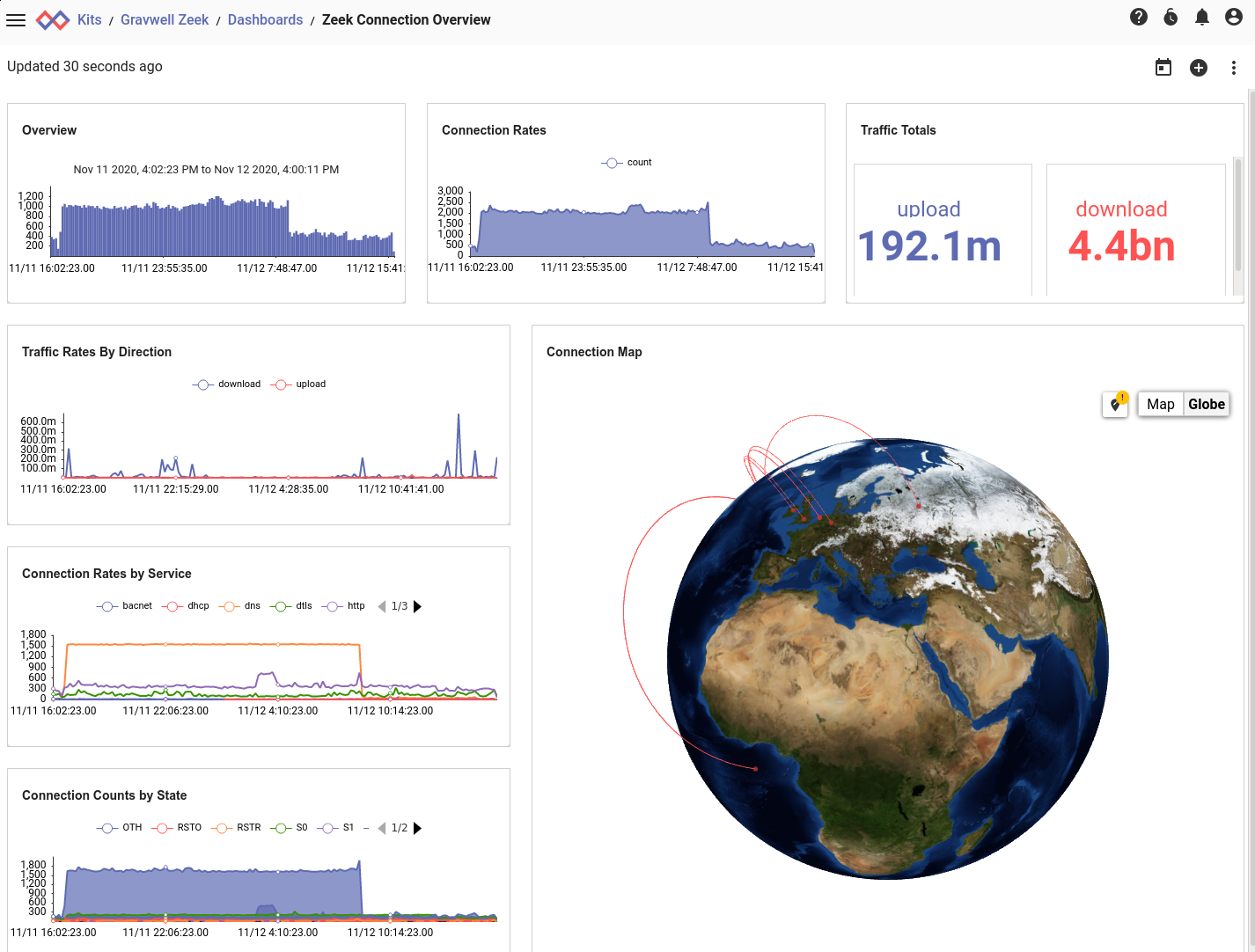Go to Kits breadcrumb link
Image resolution: width=1255 pixels, height=952 pixels.
click(89, 19)
